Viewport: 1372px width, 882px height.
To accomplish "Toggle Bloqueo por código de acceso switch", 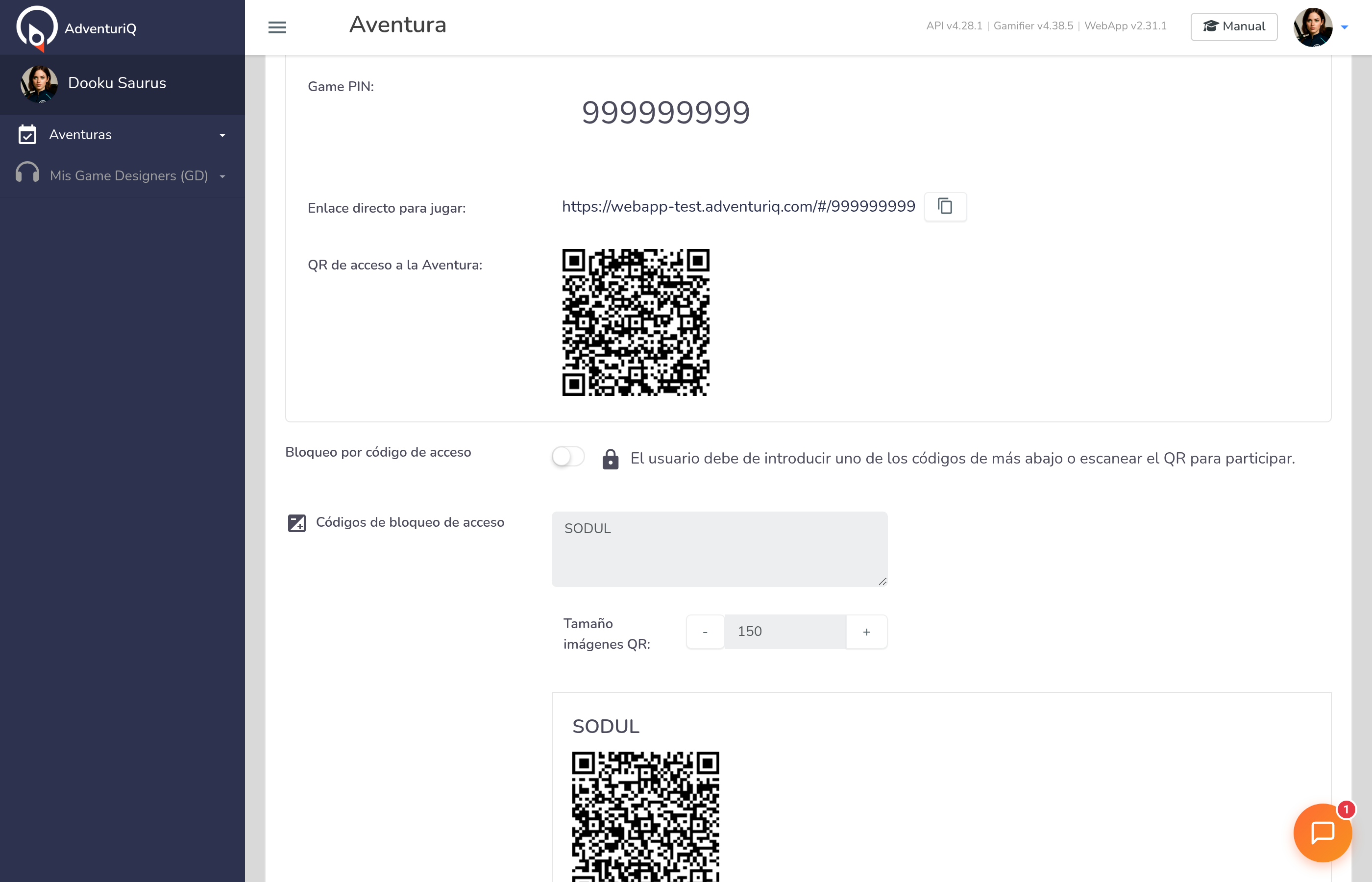I will pos(568,457).
